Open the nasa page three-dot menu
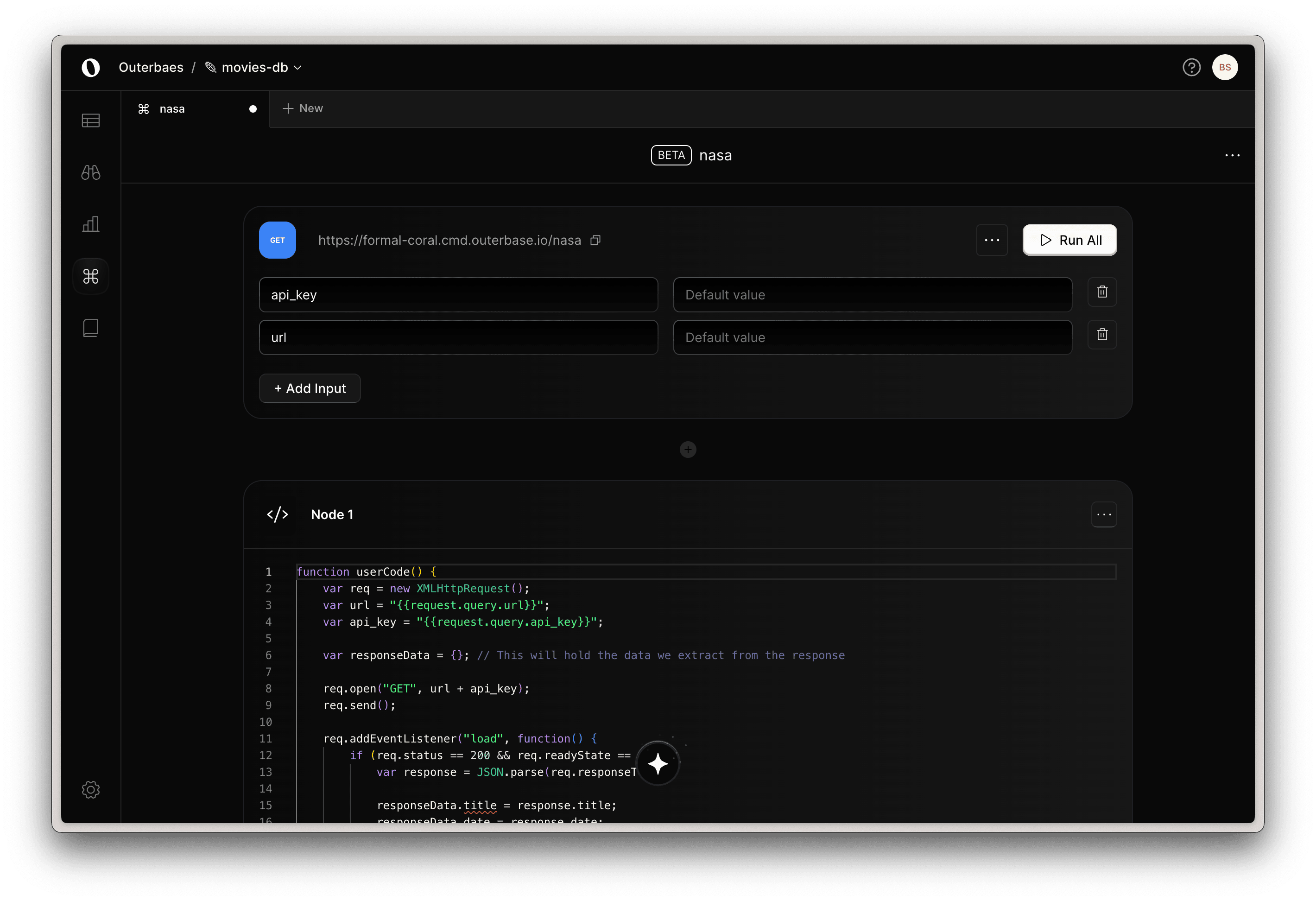Screen dimensions: 1316x901 (1232, 155)
